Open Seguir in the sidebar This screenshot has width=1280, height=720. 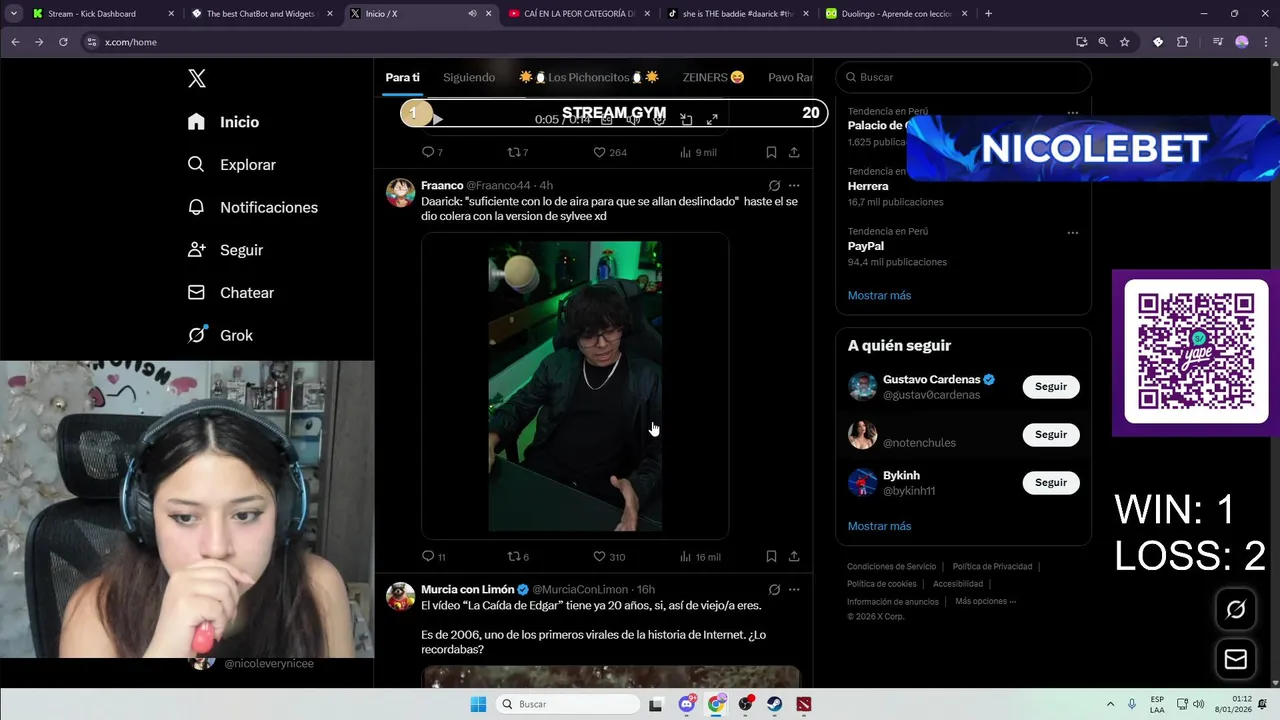[x=226, y=250]
